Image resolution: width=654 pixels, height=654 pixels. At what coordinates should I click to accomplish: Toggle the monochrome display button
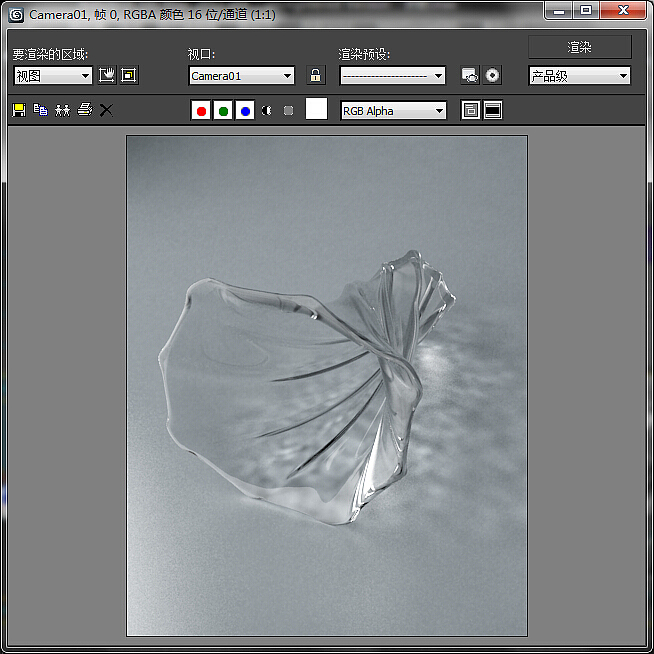coord(288,111)
